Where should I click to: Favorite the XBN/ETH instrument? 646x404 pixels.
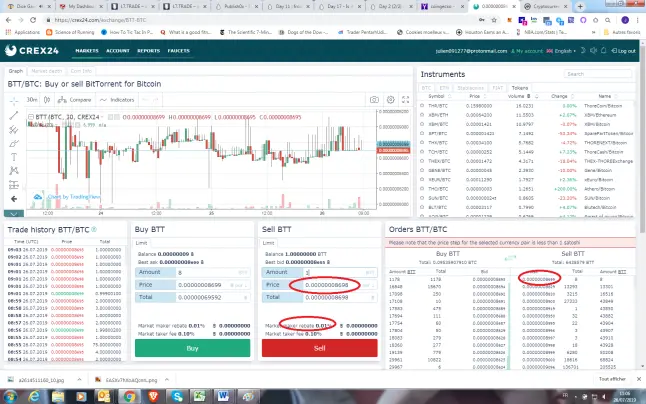pyautogui.click(x=422, y=115)
